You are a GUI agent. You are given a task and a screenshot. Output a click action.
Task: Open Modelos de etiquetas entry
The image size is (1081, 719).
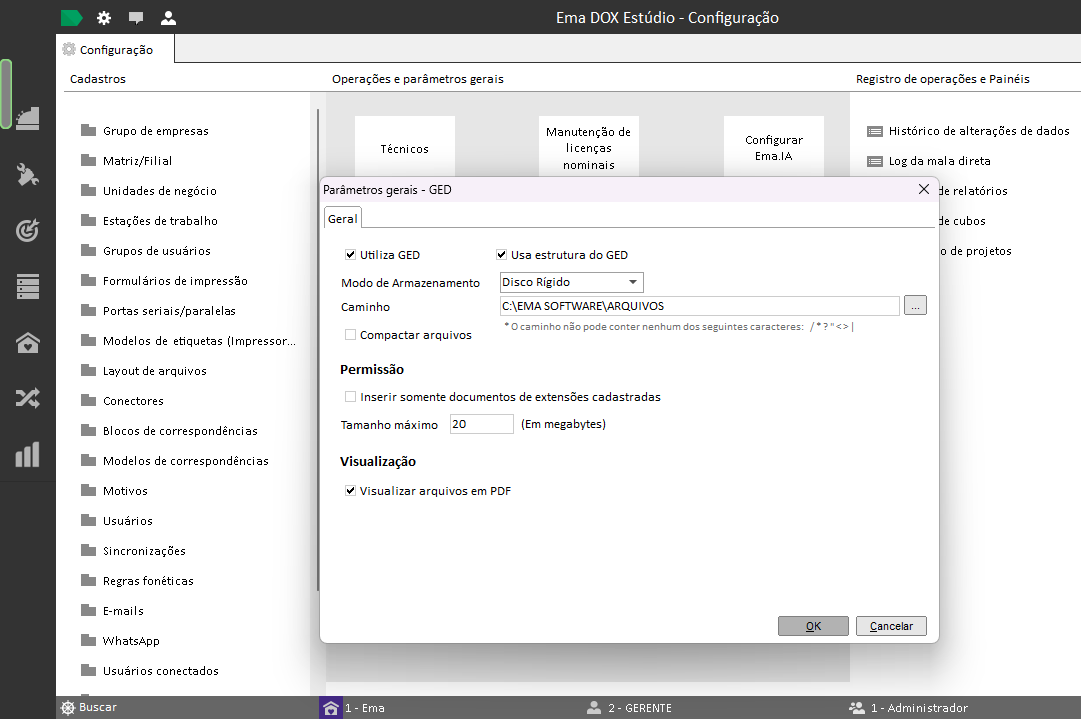[199, 341]
